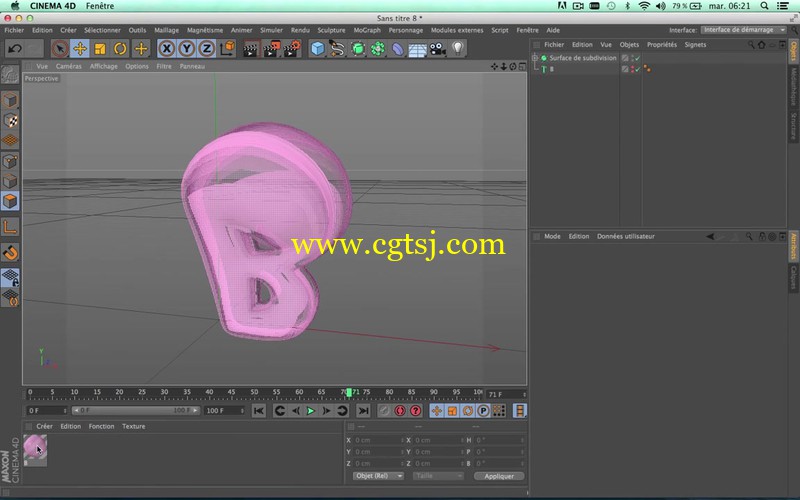Add a Cube primitive object
The image size is (800, 500).
(317, 49)
